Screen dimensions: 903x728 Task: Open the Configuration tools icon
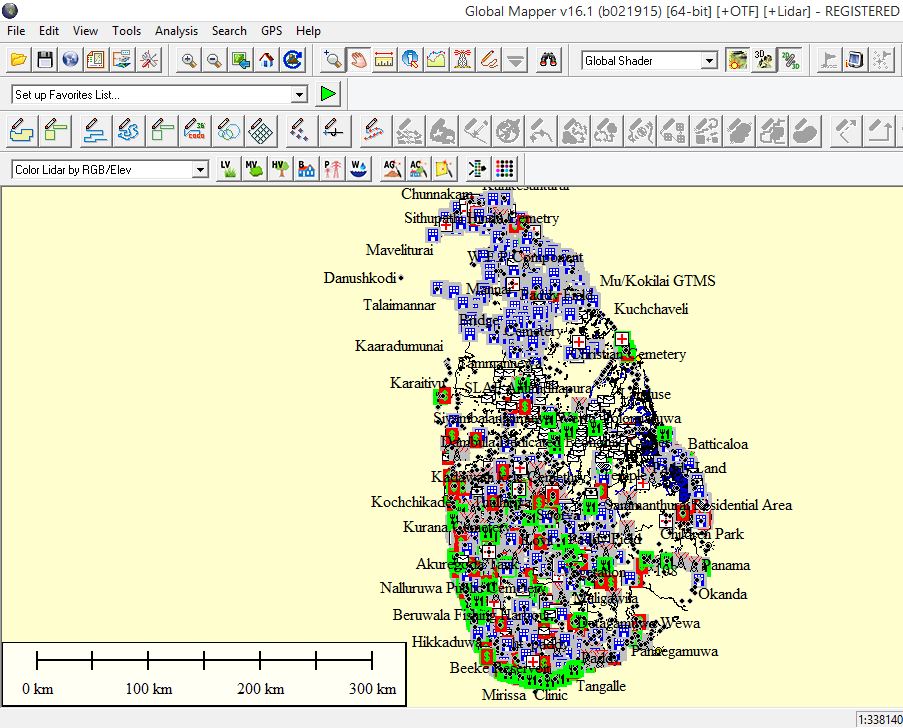pos(148,60)
